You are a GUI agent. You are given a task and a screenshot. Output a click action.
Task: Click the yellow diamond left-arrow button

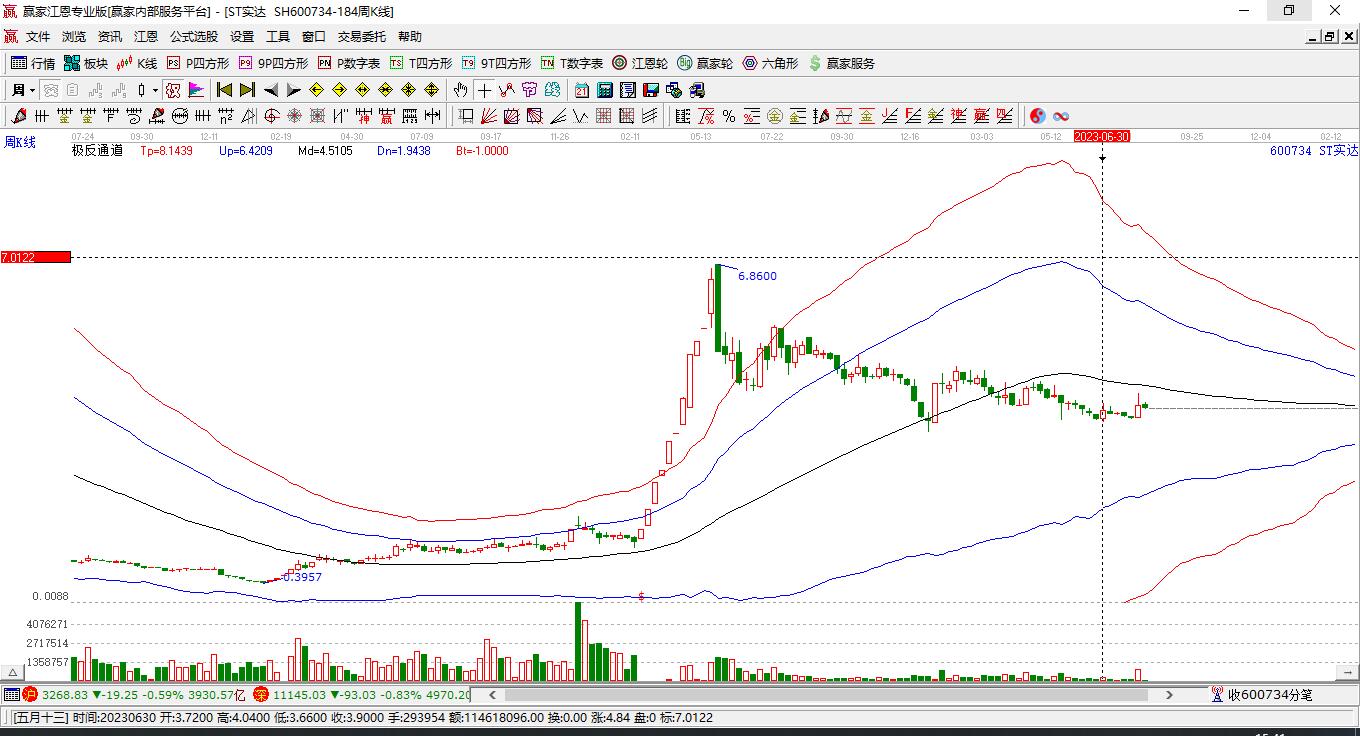[x=317, y=90]
